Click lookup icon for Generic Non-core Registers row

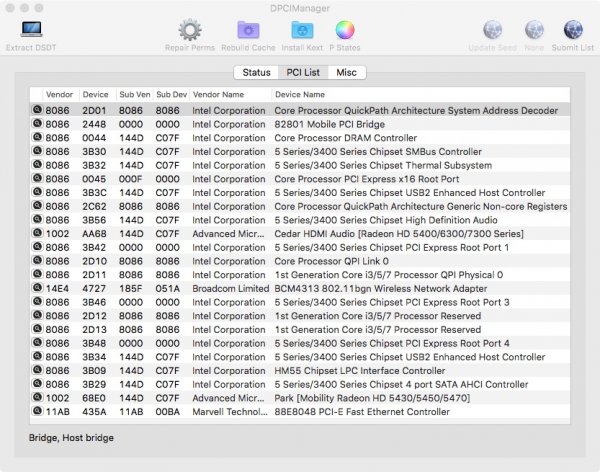pos(37,206)
